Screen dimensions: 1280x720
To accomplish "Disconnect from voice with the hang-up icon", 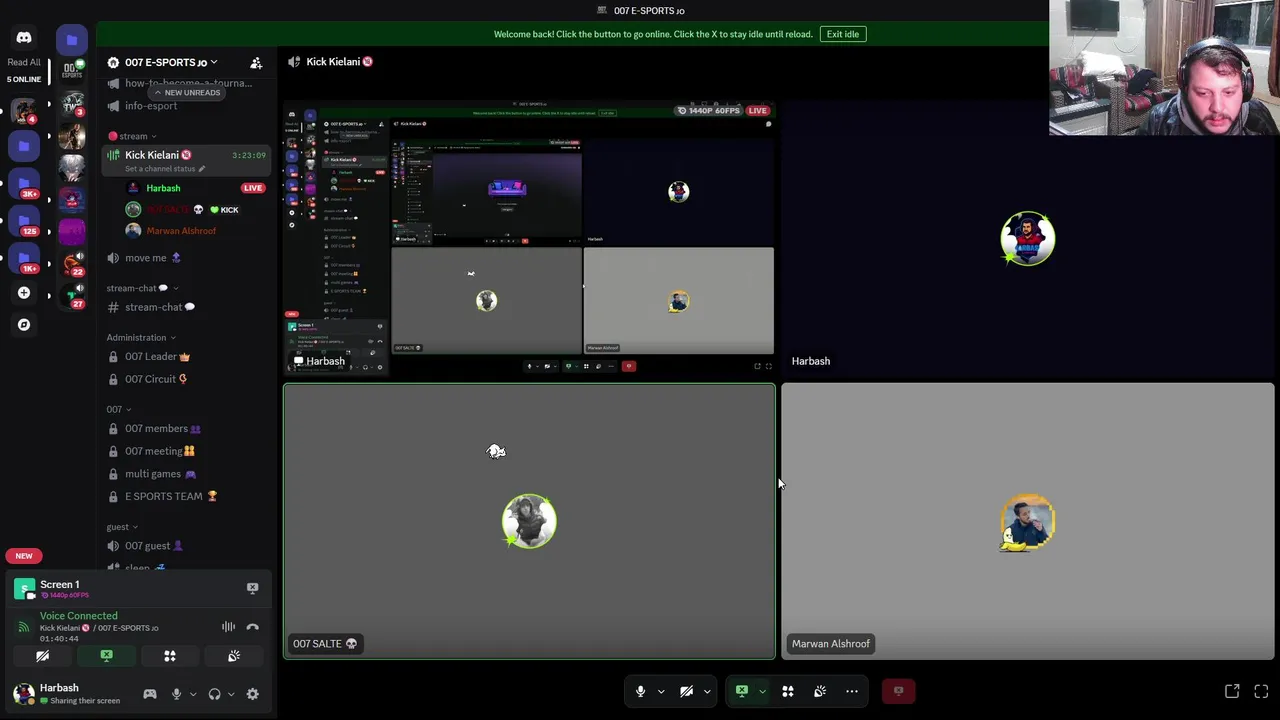I will pyautogui.click(x=252, y=627).
